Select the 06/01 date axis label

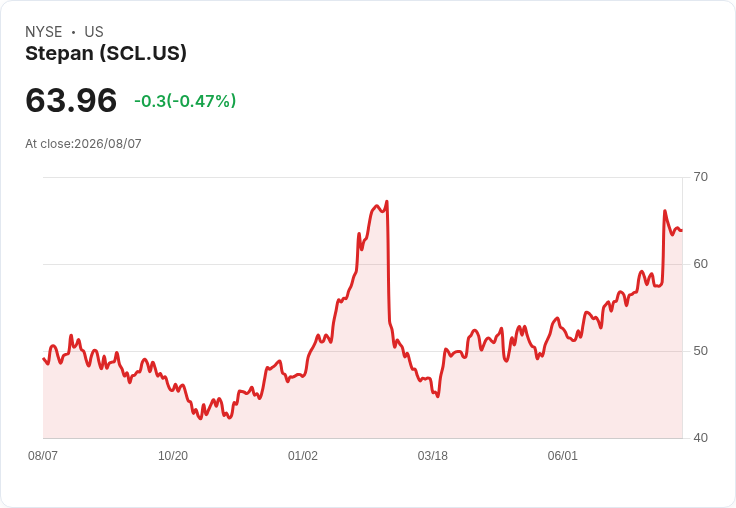pyautogui.click(x=563, y=455)
